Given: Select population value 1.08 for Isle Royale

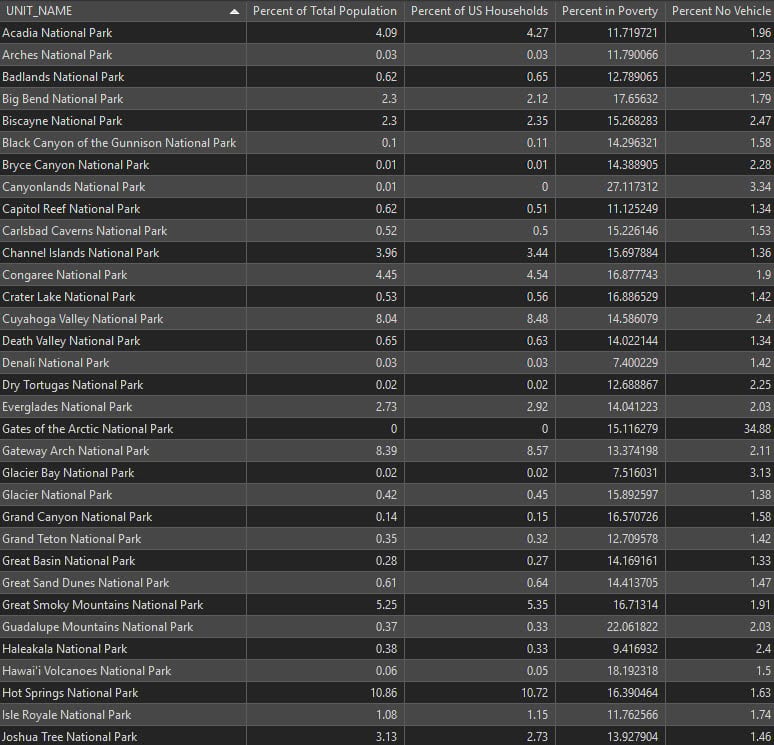Looking at the screenshot, I should click(386, 715).
